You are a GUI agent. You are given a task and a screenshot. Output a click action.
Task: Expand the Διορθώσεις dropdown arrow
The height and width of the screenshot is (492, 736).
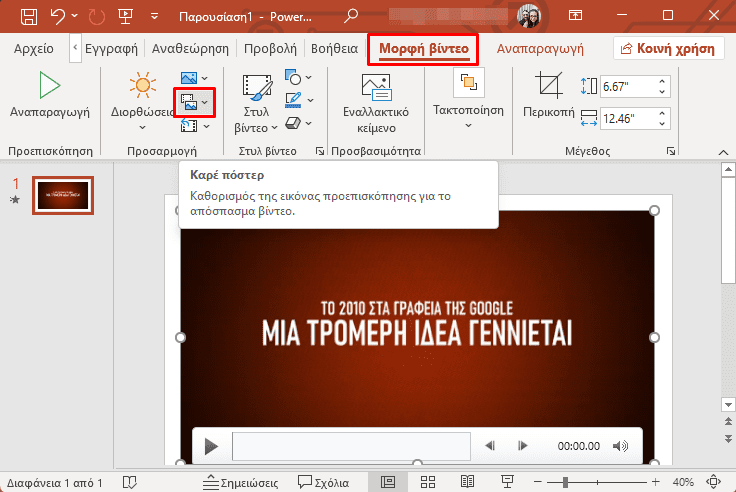[142, 127]
